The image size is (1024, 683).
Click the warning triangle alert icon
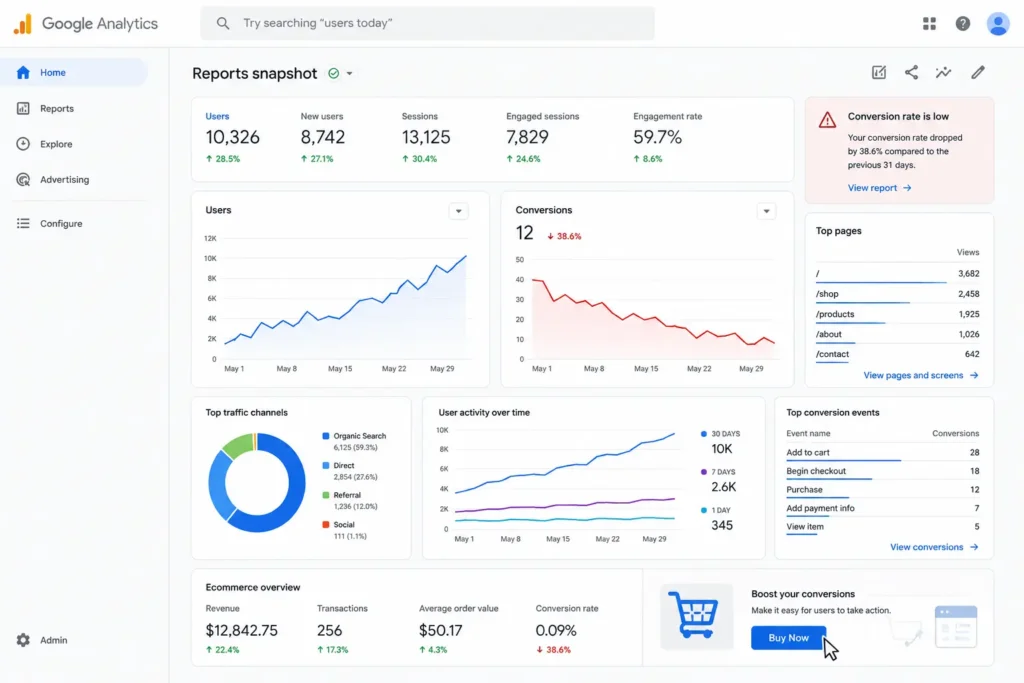[827, 119]
